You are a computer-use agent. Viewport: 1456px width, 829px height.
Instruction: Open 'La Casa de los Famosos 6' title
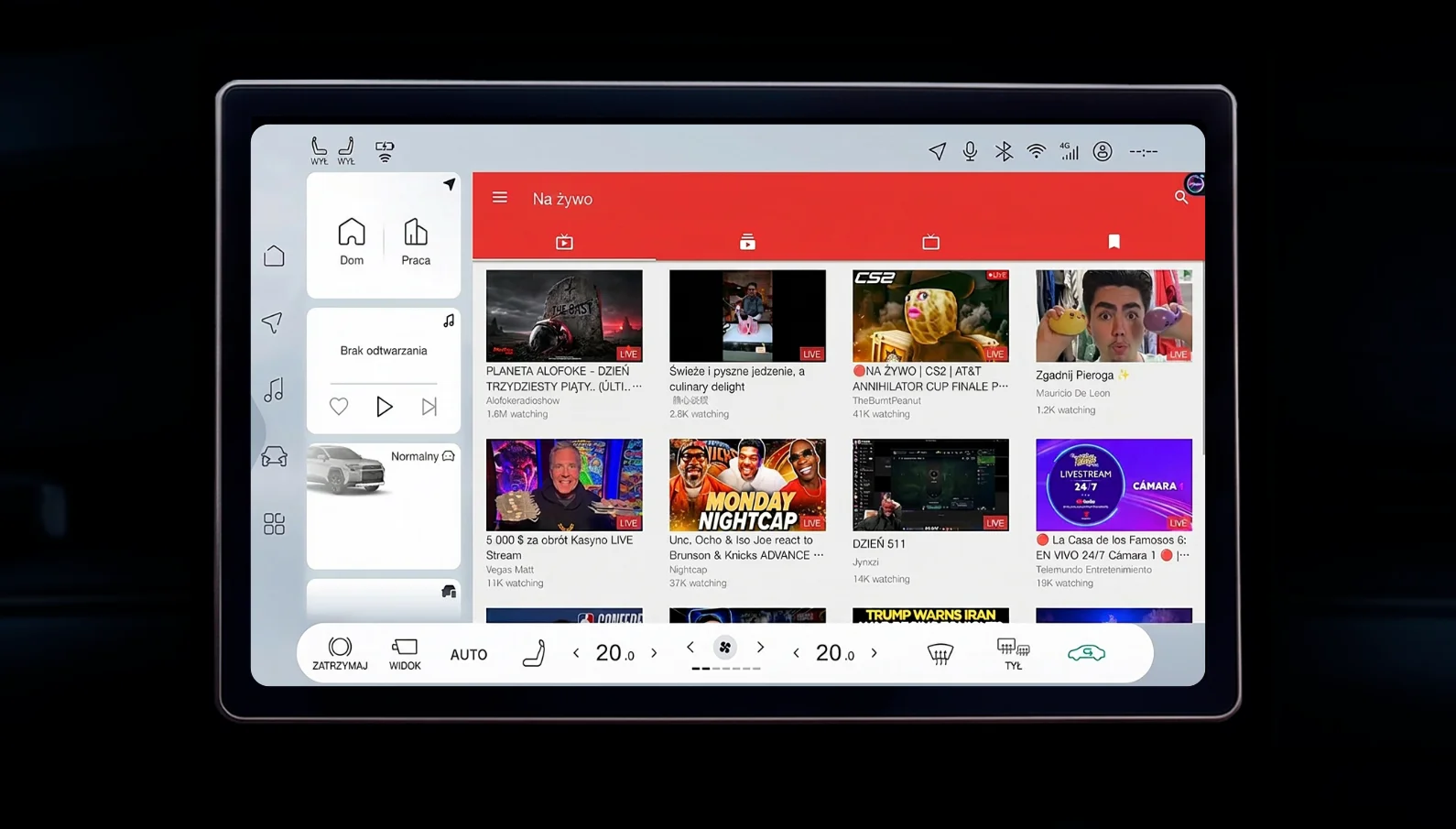click(x=1113, y=548)
